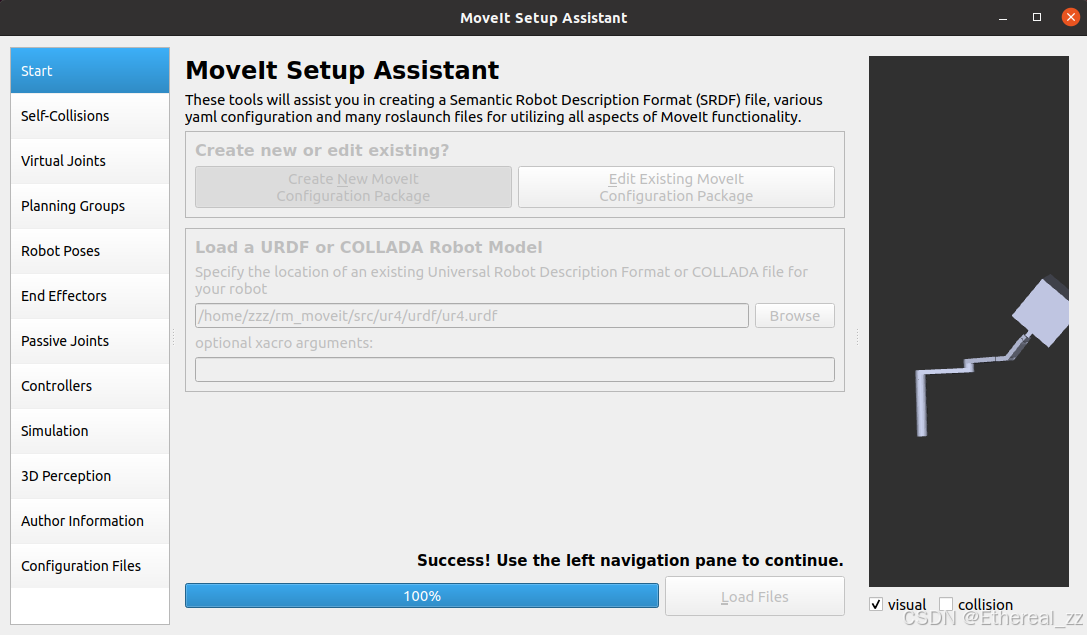Screen dimensions: 1087x635
Task: Click the 'Create new or edit existing?' heading
Action: (x=322, y=150)
